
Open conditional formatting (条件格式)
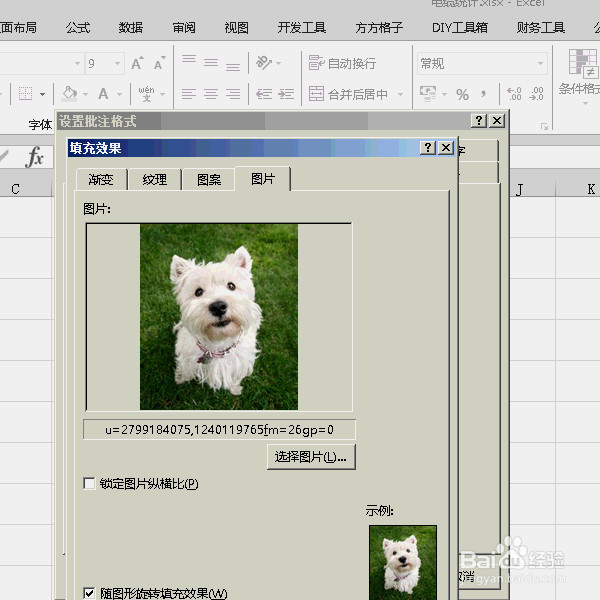(583, 75)
